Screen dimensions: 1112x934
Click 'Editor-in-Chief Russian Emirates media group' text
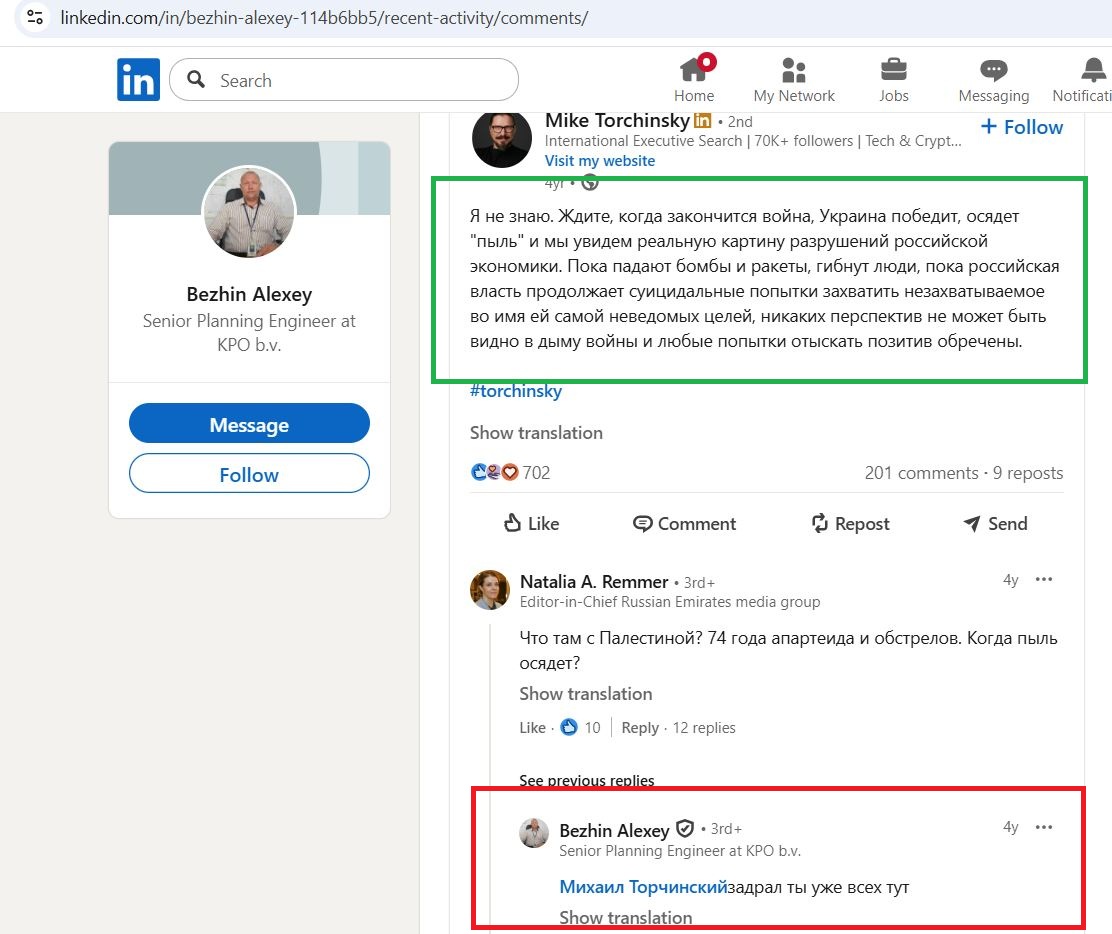tap(669, 602)
